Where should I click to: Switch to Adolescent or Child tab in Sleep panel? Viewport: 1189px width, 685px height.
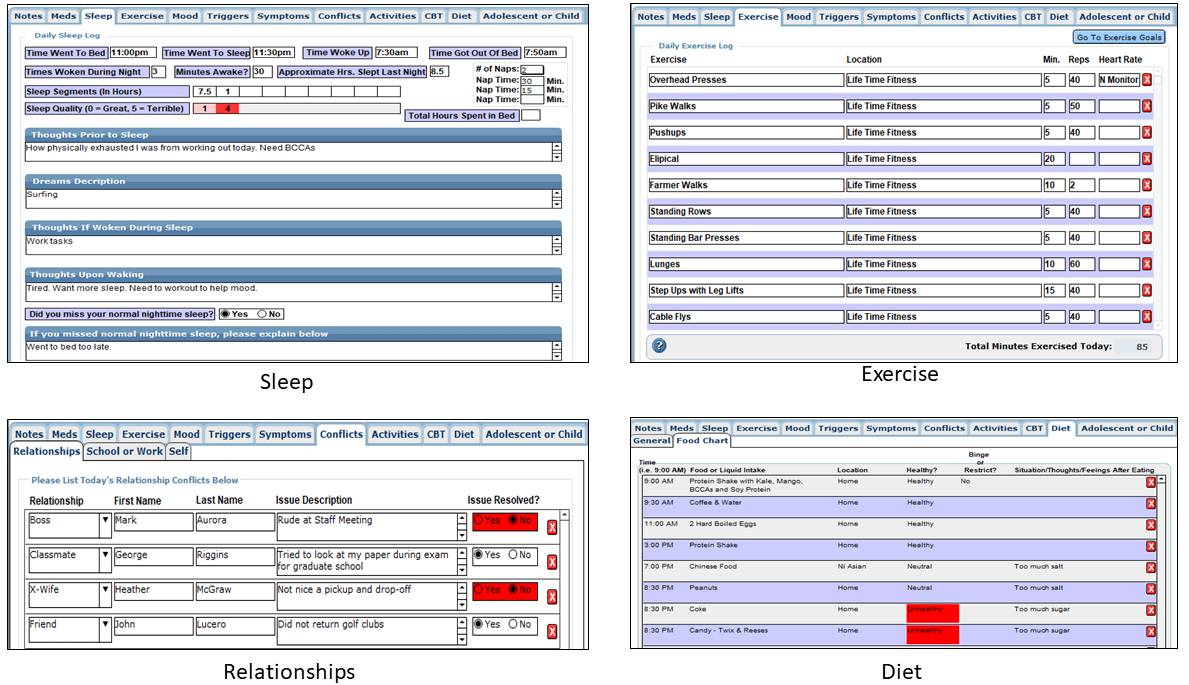(531, 16)
